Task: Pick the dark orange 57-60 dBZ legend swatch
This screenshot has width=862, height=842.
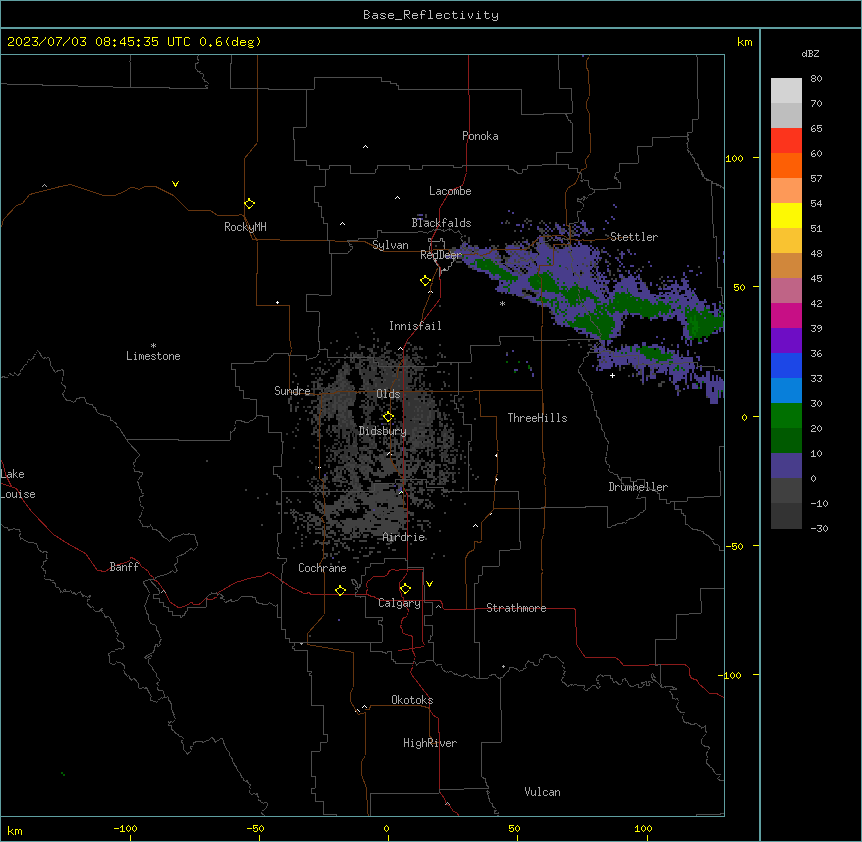Action: click(x=786, y=165)
